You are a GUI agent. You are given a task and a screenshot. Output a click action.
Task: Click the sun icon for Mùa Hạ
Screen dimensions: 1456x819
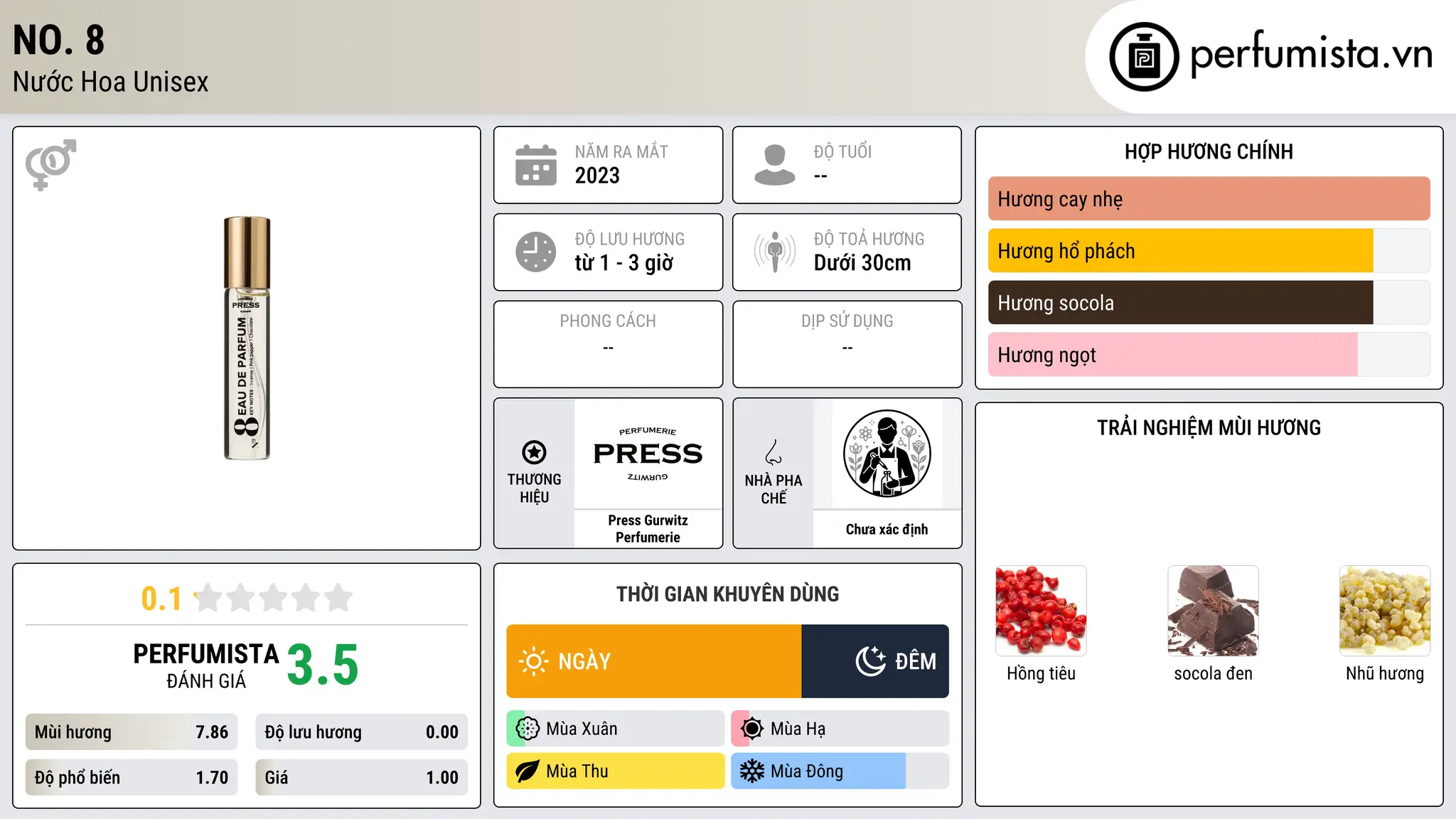pos(751,729)
